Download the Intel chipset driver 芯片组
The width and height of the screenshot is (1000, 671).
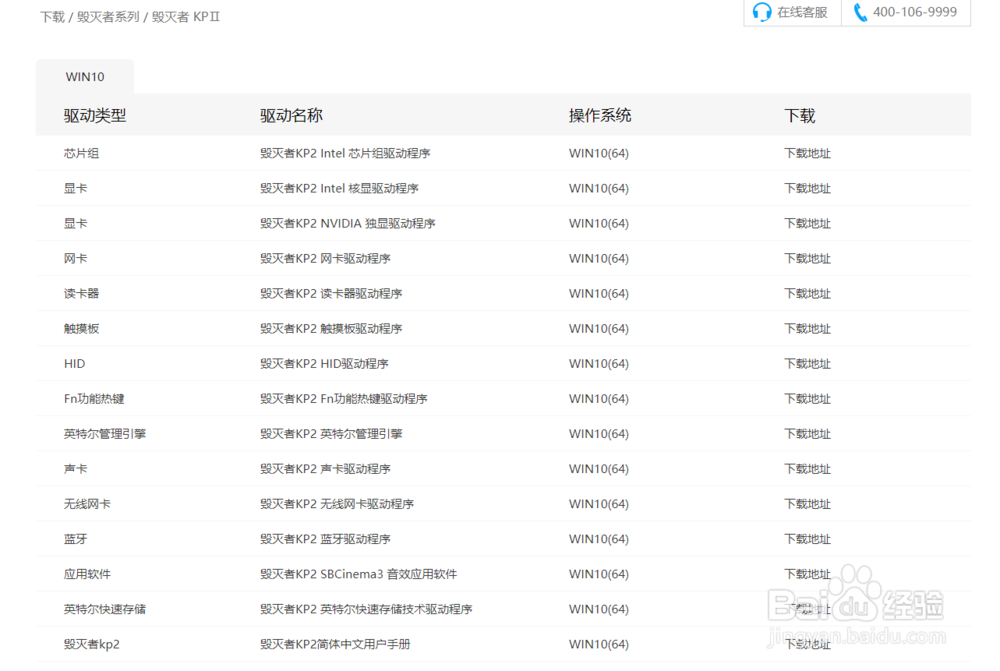click(x=807, y=153)
